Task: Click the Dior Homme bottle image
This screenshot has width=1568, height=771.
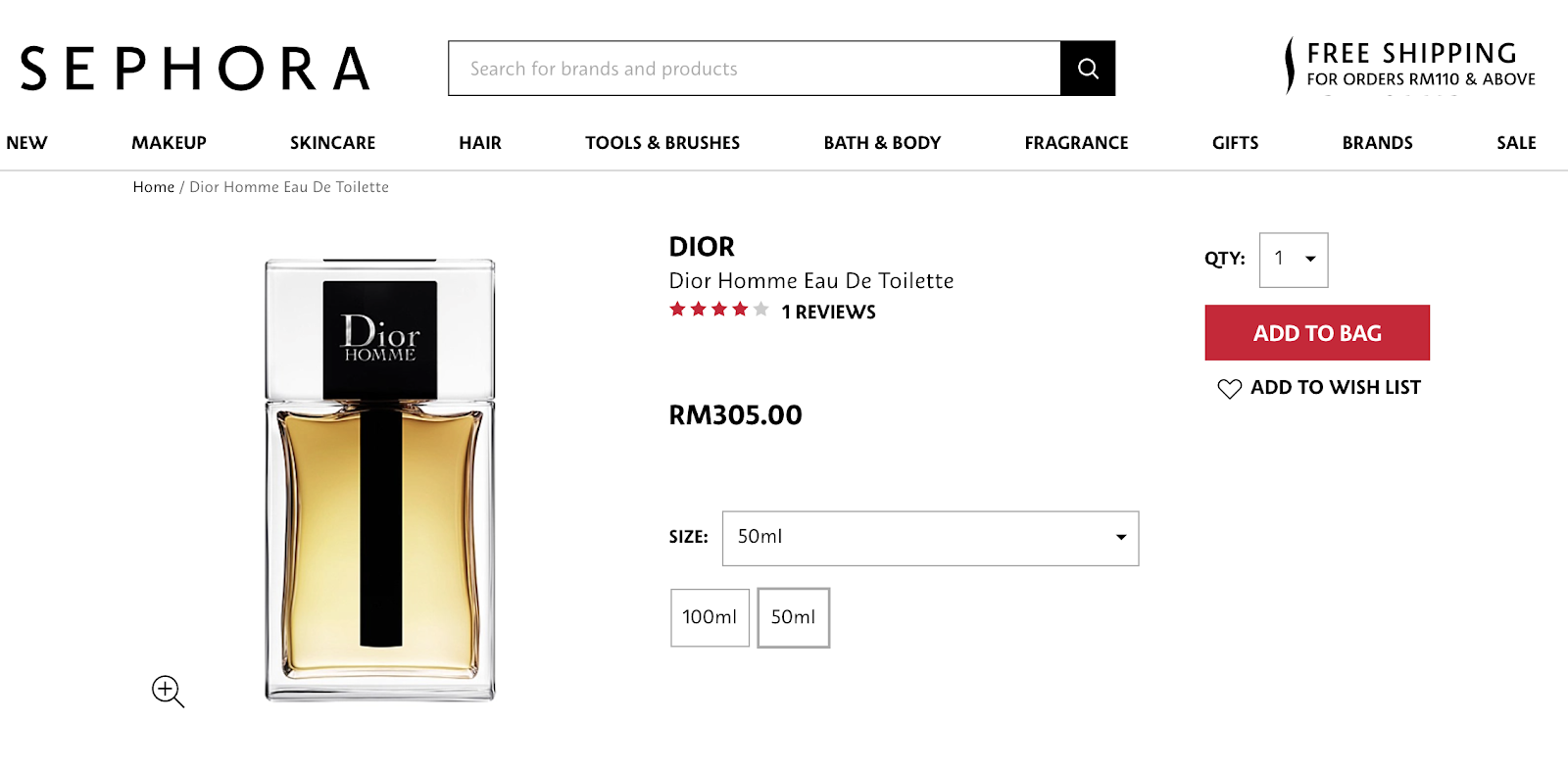Action: pyautogui.click(x=380, y=480)
